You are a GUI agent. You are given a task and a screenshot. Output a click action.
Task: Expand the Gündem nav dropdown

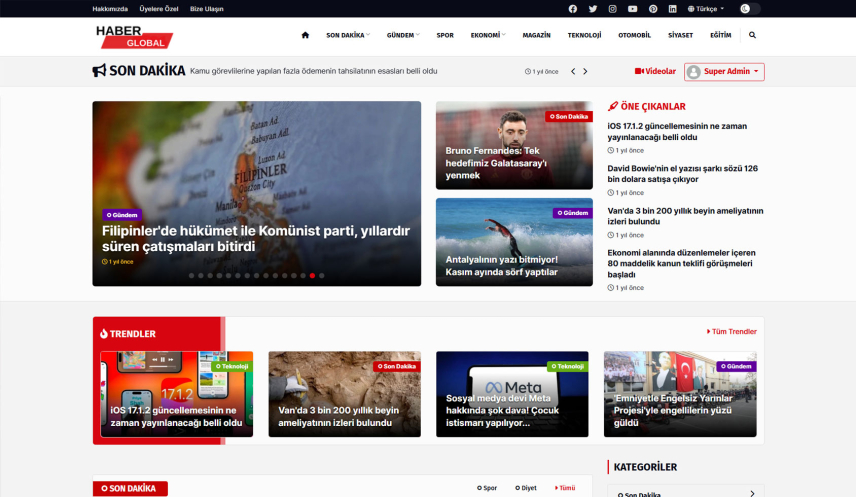pos(403,35)
